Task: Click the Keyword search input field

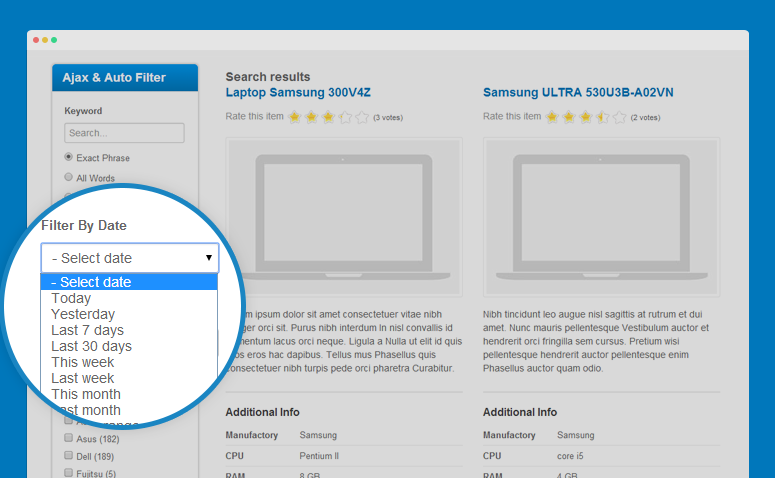Action: click(x=124, y=133)
